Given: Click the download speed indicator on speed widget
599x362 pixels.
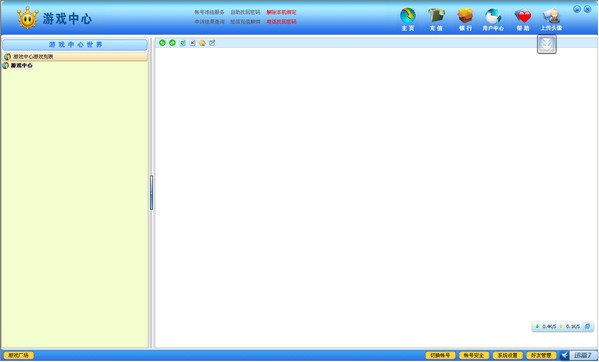Looking at the screenshot, I should (546, 326).
